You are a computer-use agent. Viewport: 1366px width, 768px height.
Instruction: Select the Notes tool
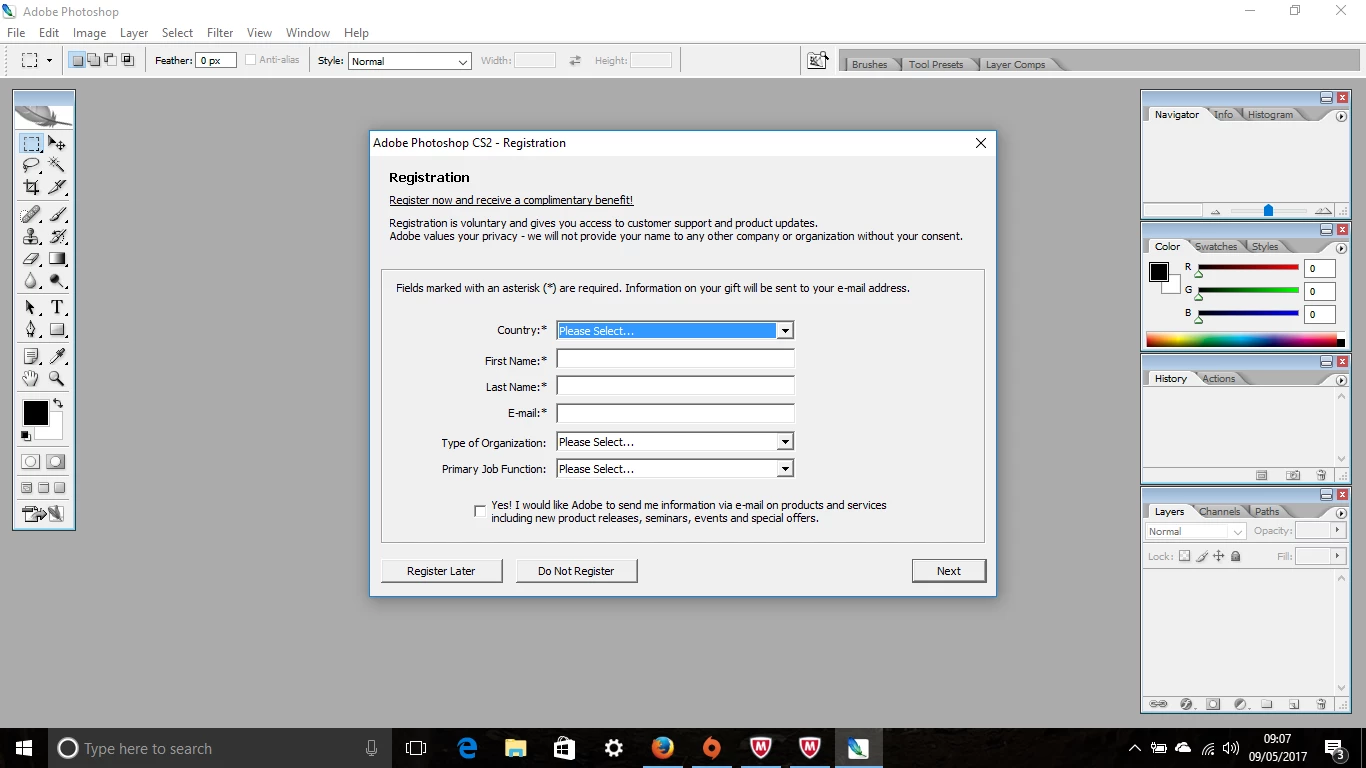coord(31,356)
